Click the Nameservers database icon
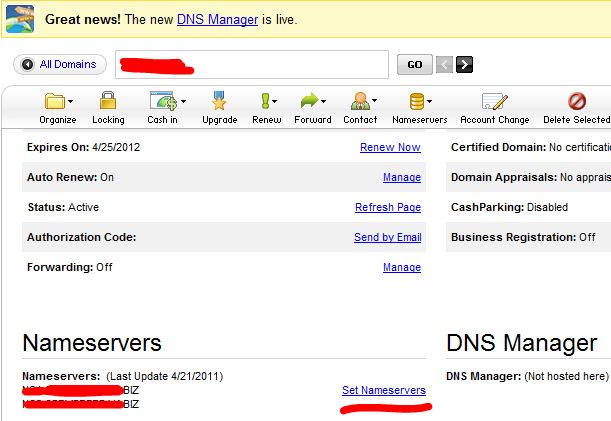The width and height of the screenshot is (611, 421). (417, 101)
